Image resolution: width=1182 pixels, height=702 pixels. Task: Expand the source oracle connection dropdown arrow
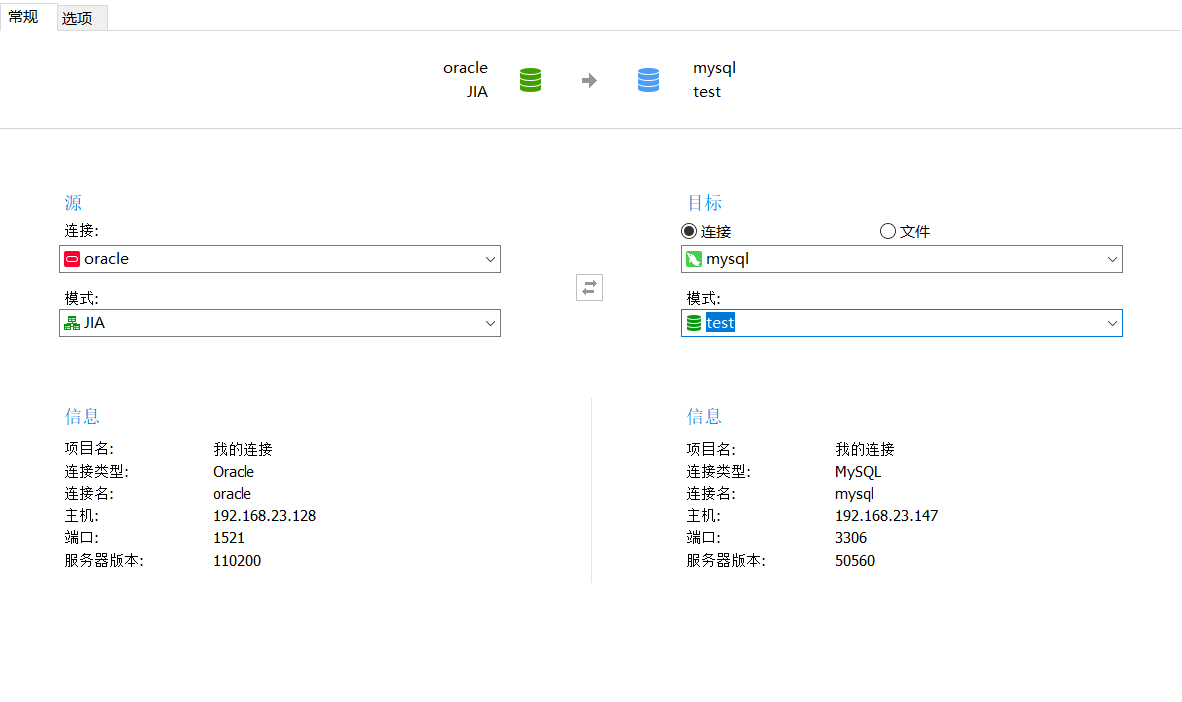(x=490, y=259)
